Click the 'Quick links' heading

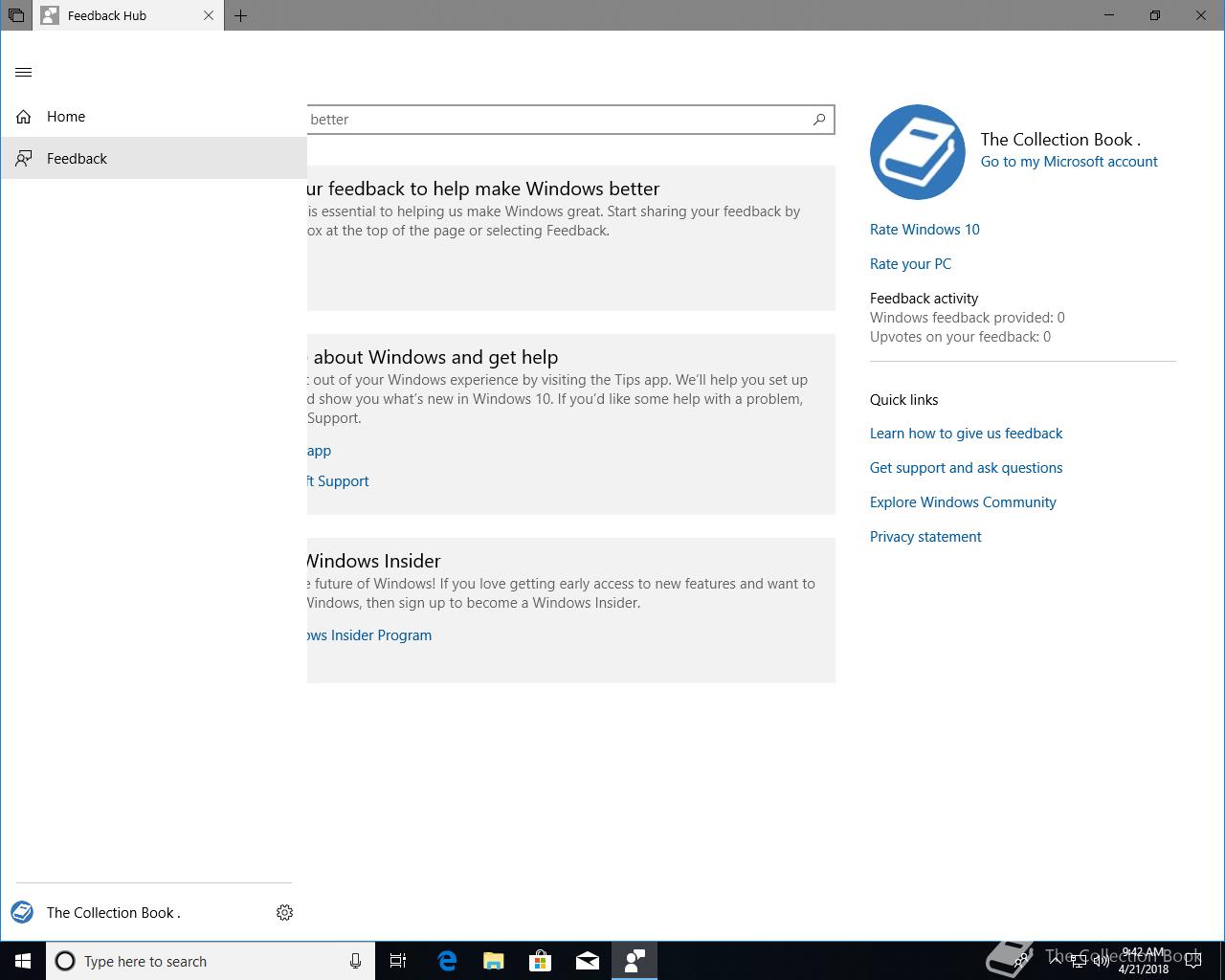(x=903, y=400)
